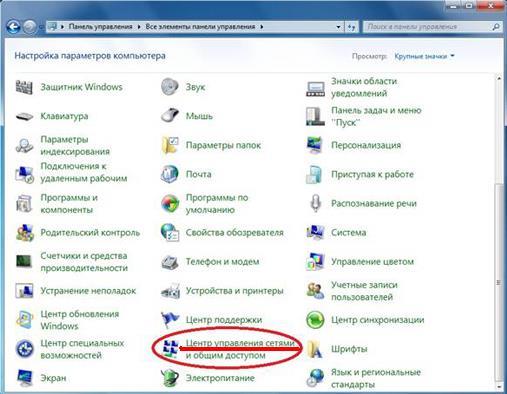
Task: Click the Распознавание речи microphone icon
Action: click(315, 203)
